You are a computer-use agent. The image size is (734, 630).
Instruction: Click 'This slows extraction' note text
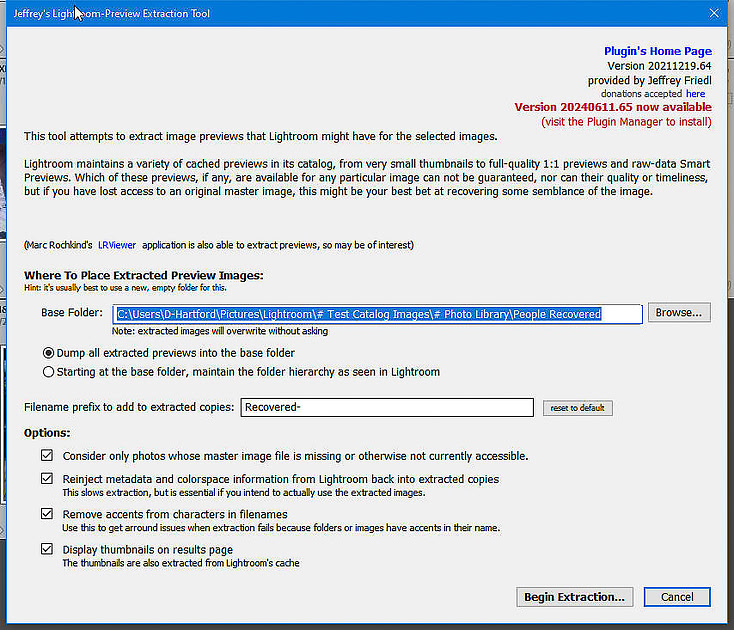244,492
